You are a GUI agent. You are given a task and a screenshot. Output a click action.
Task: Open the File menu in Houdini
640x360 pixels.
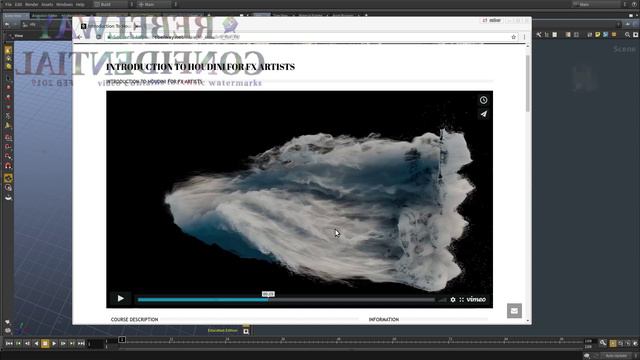[x=8, y=4]
